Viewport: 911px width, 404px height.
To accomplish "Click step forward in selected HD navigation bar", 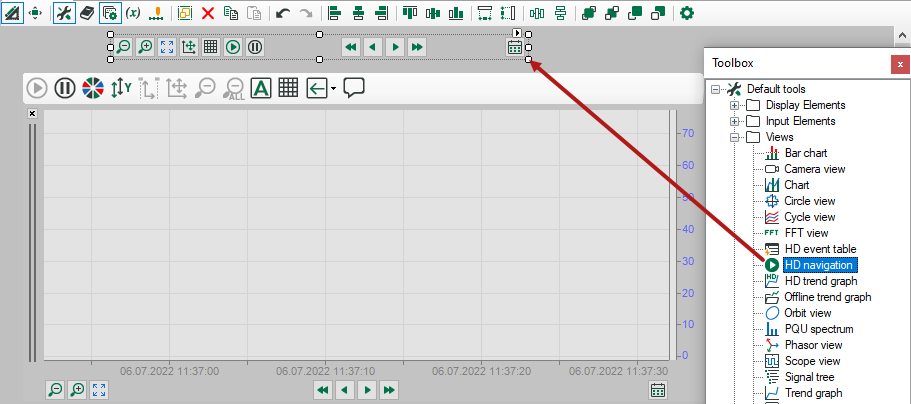I will 395,47.
